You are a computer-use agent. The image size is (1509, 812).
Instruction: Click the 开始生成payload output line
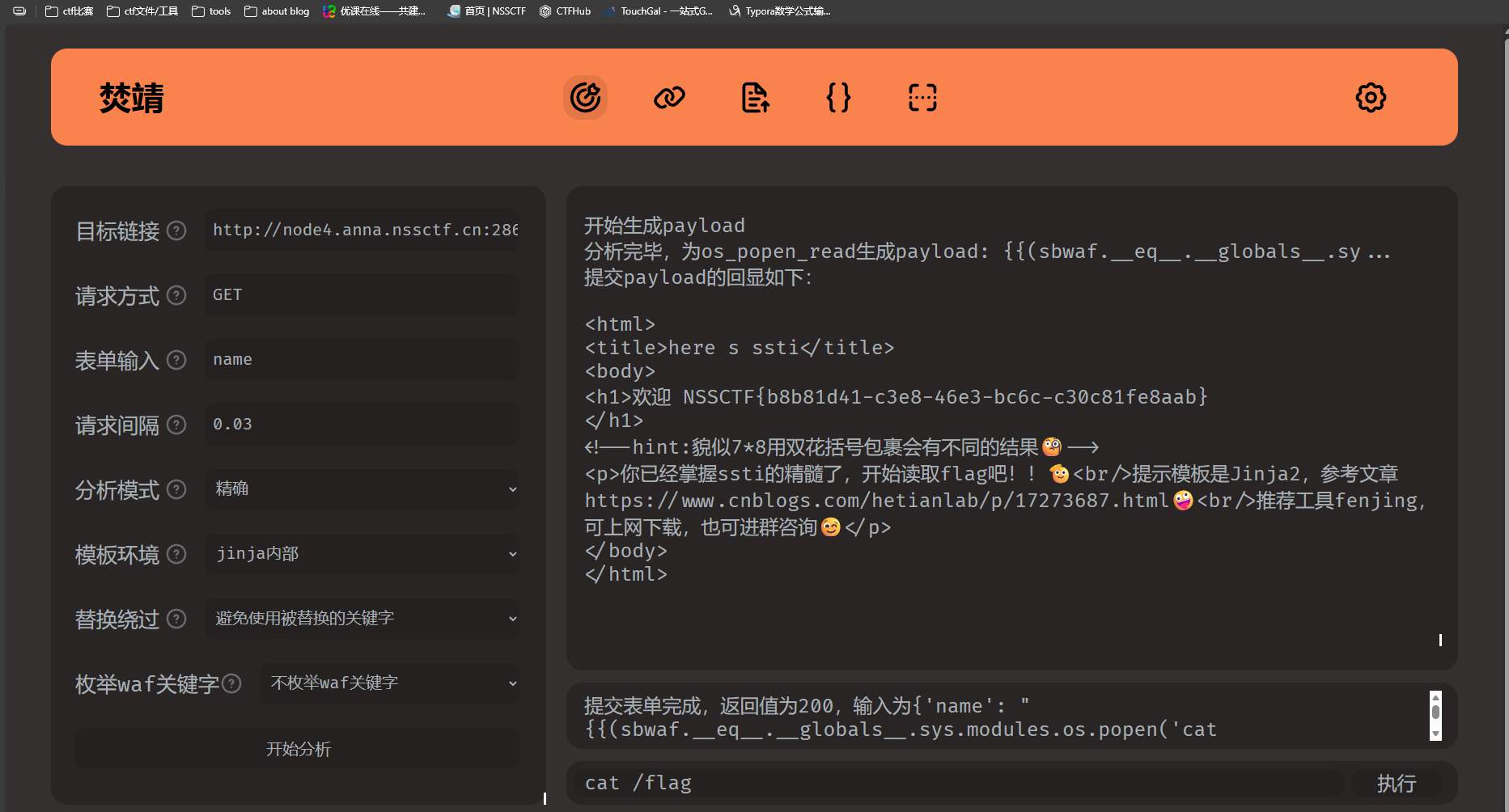pyautogui.click(x=665, y=226)
